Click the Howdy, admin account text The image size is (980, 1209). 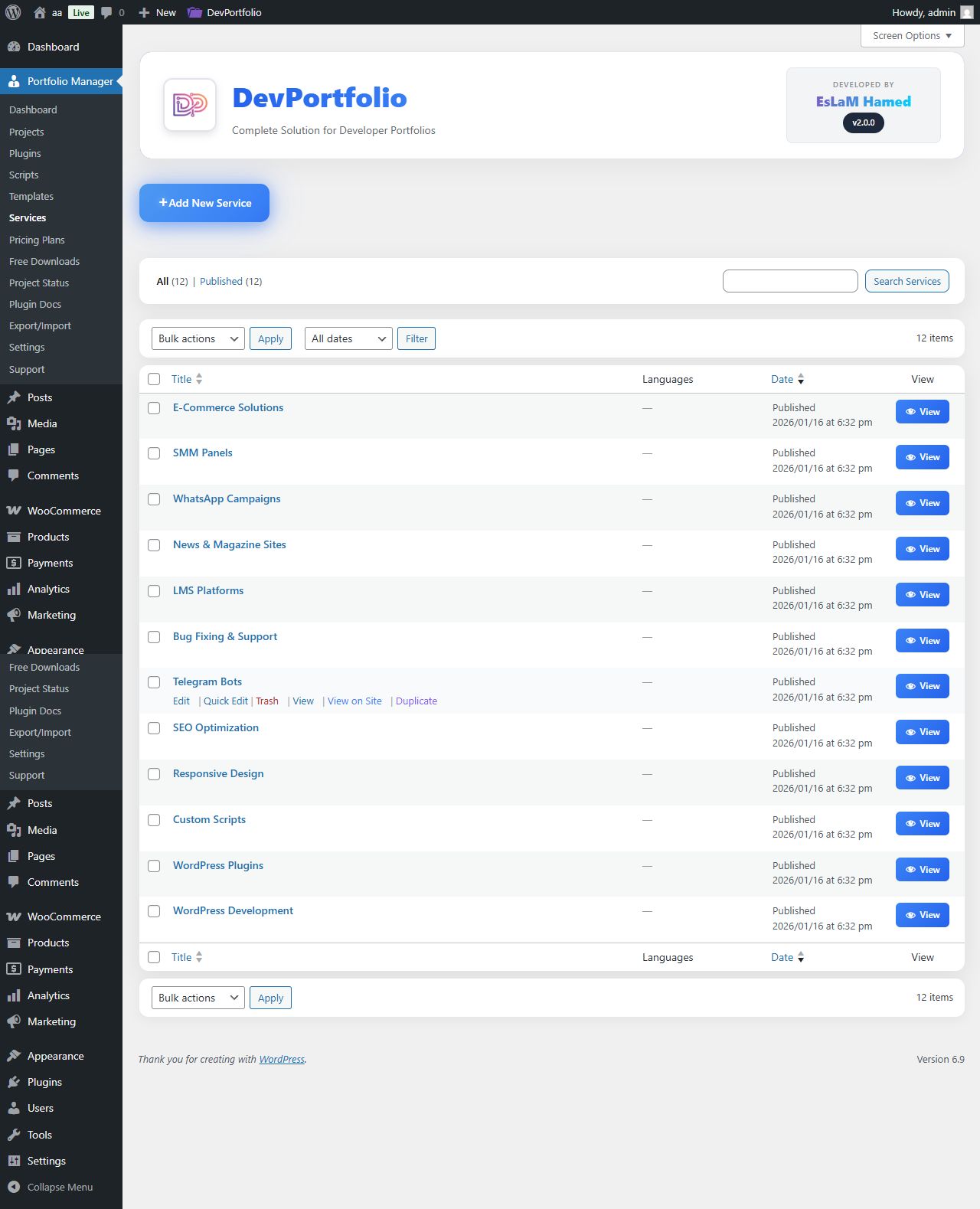pyautogui.click(x=923, y=12)
